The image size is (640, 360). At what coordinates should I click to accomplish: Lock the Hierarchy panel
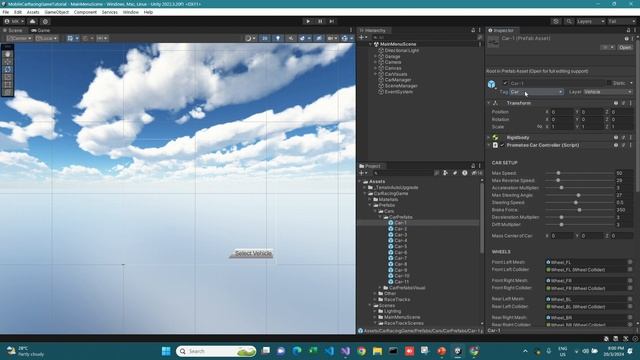[x=473, y=30]
